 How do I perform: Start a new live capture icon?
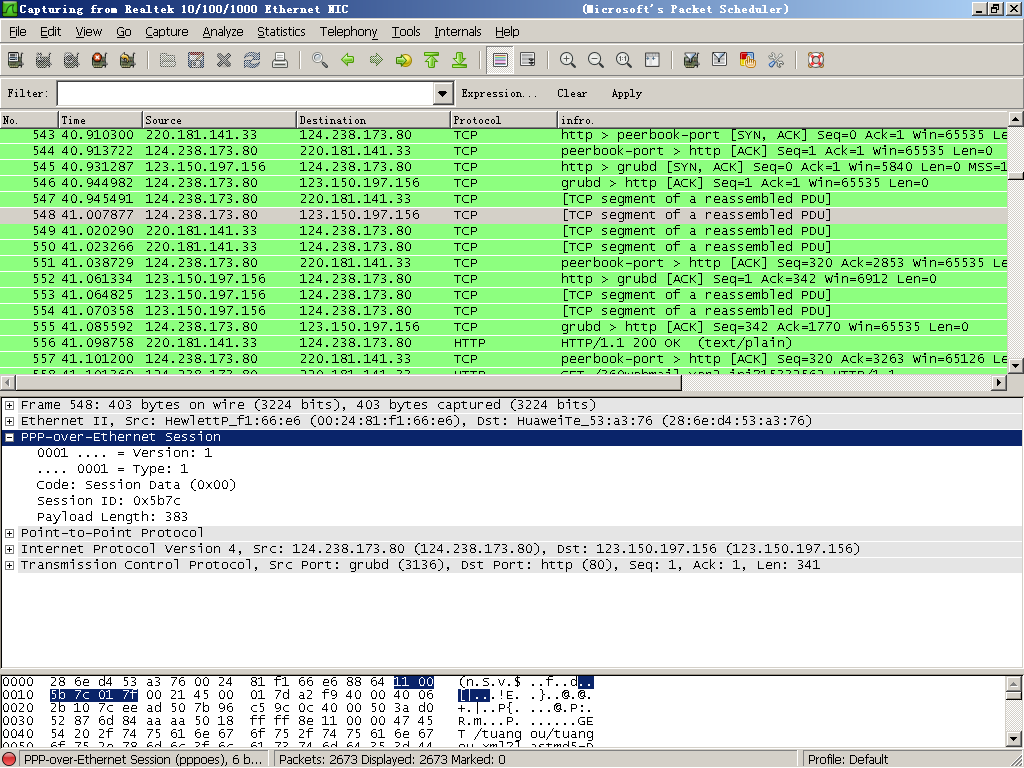click(72, 60)
